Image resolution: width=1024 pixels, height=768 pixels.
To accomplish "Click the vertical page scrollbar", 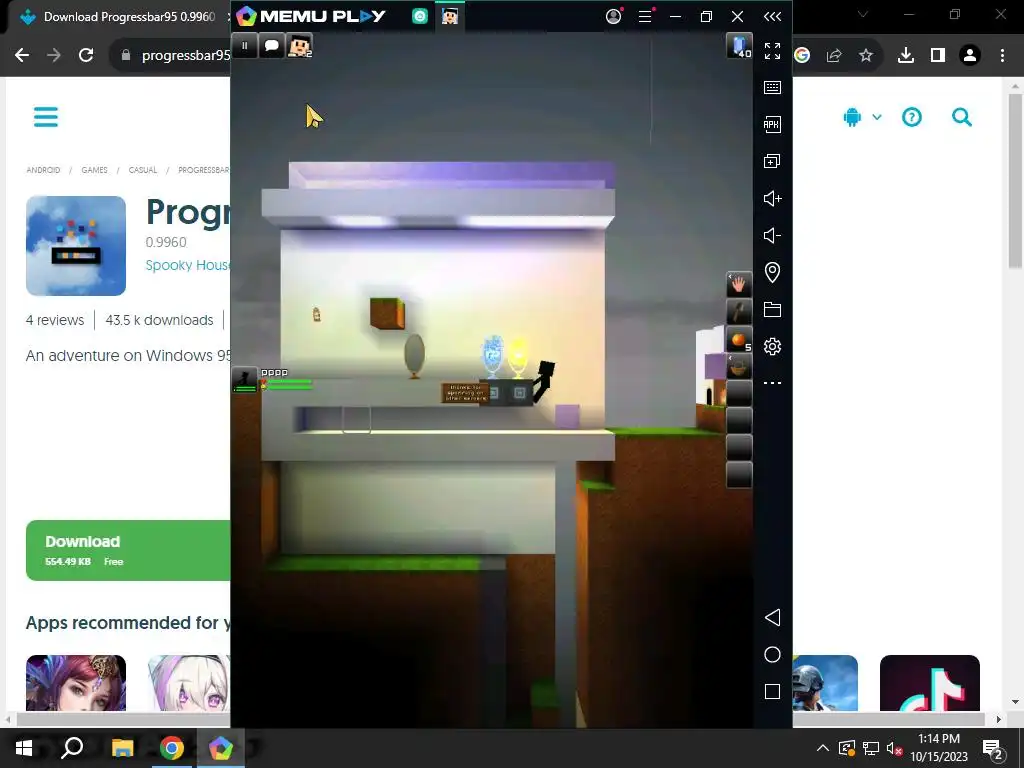I will click(x=1015, y=180).
